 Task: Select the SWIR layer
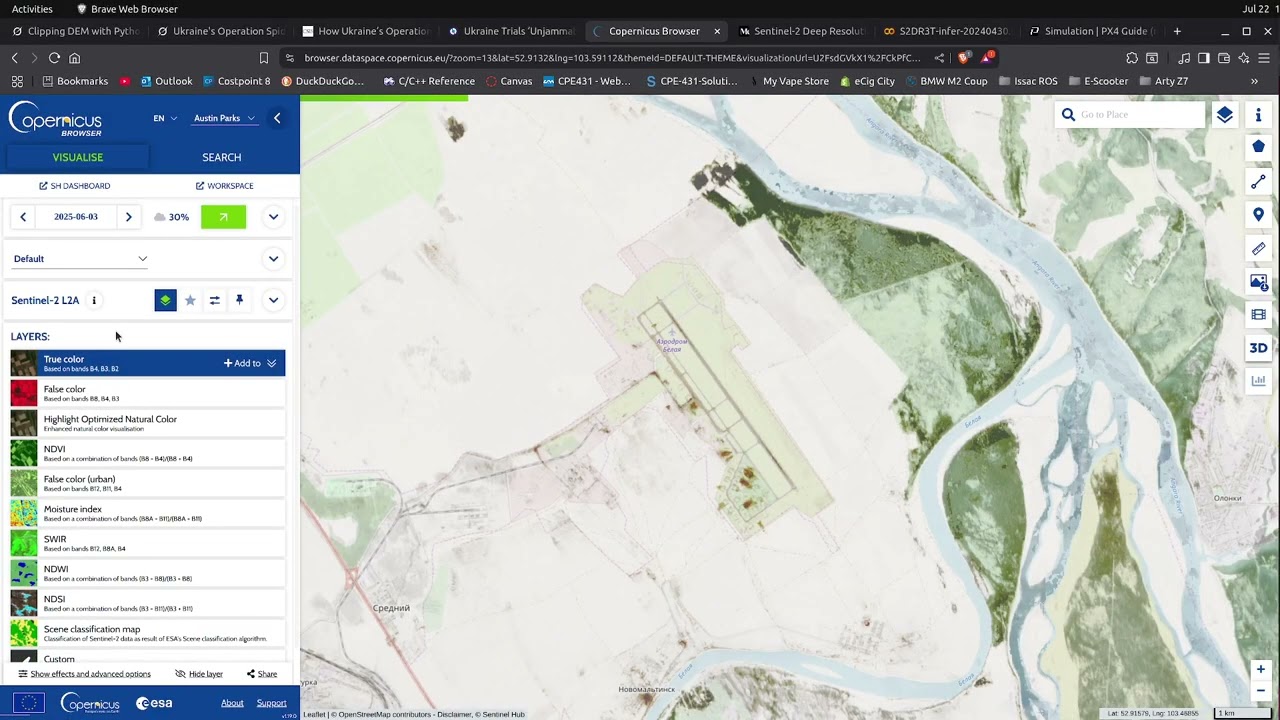tap(148, 543)
